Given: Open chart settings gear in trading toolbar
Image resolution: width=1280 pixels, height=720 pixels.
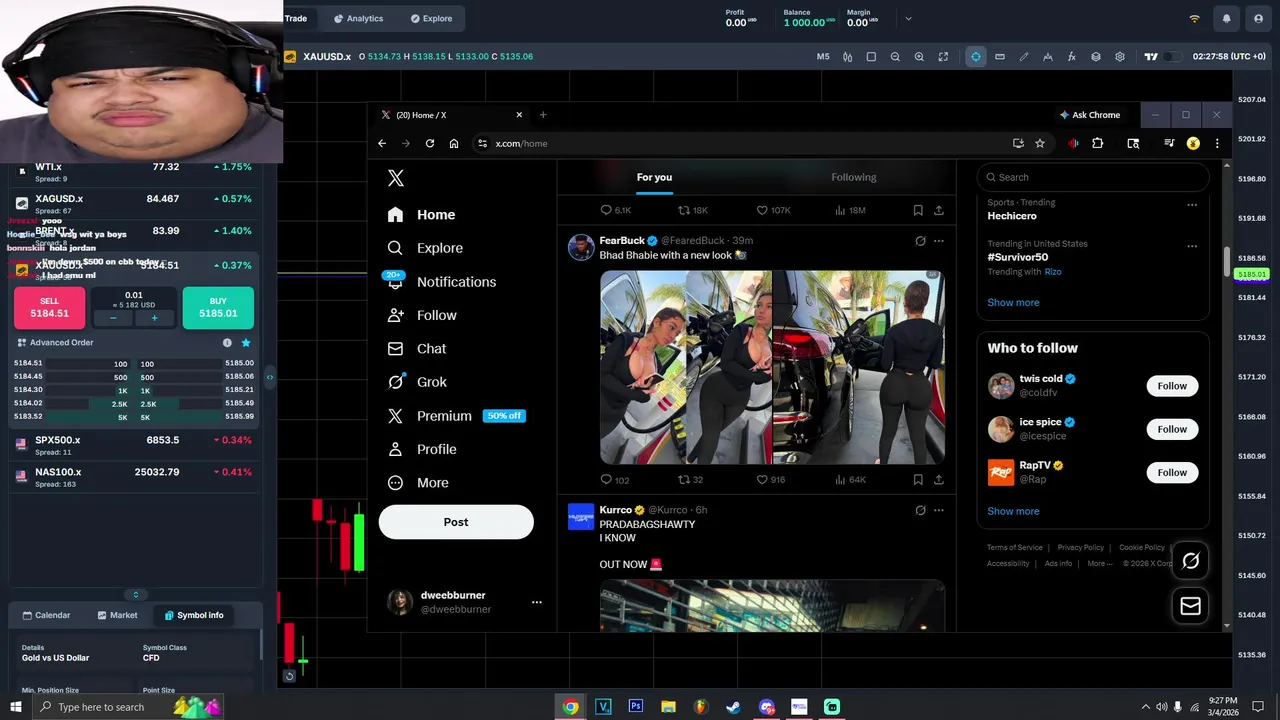Looking at the screenshot, I should pos(1120,57).
